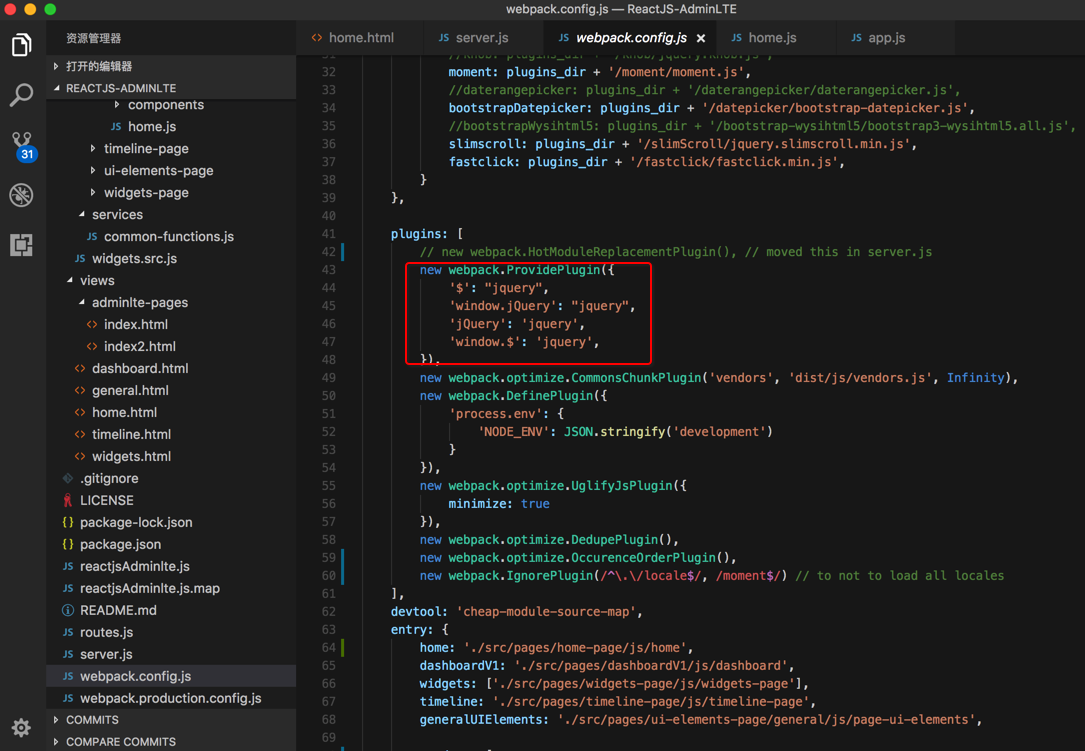Open the Explorer icon in activity bar
Screen dimensions: 1085x751
click(21, 45)
